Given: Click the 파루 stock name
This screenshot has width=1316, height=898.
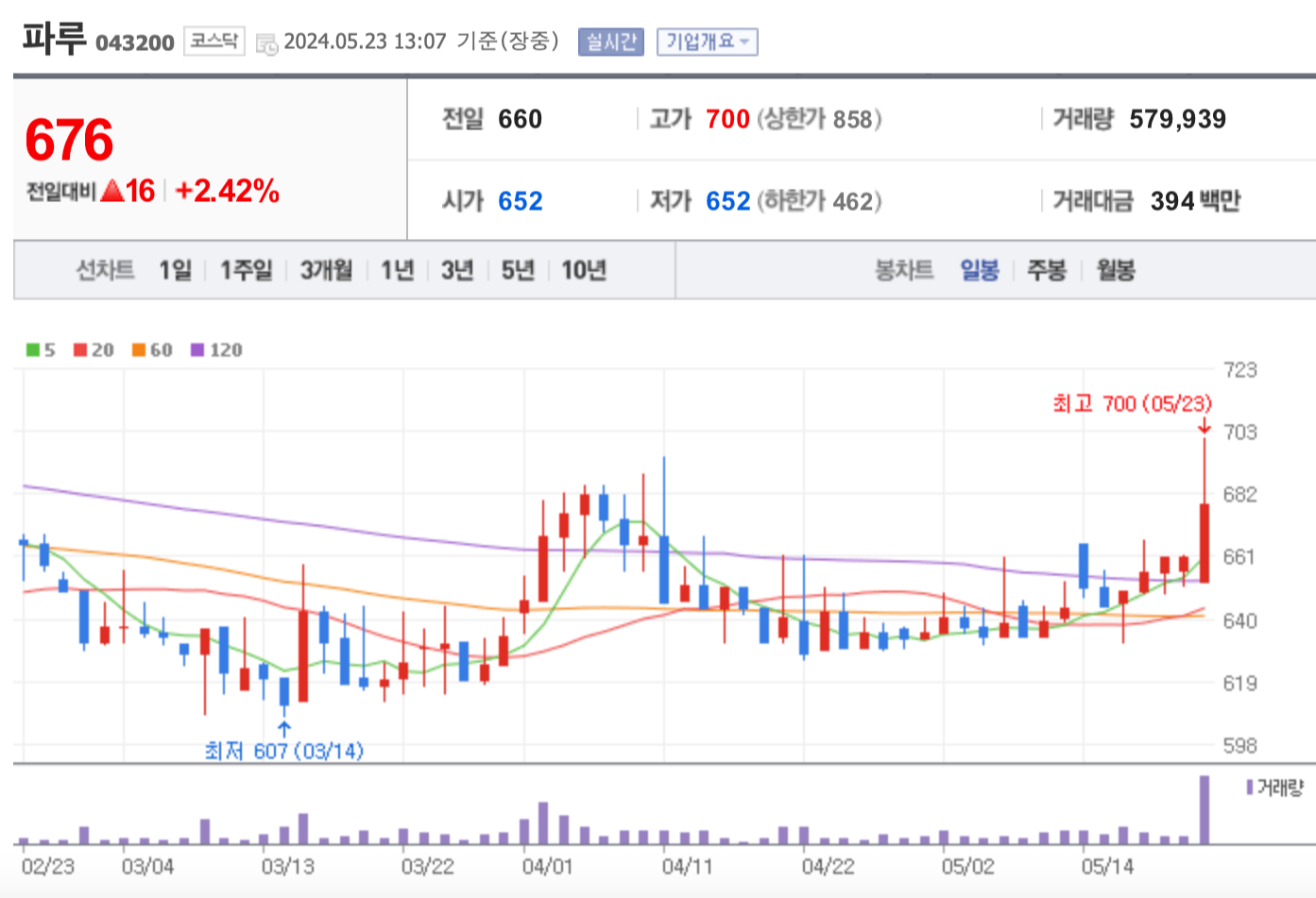Looking at the screenshot, I should click(54, 40).
